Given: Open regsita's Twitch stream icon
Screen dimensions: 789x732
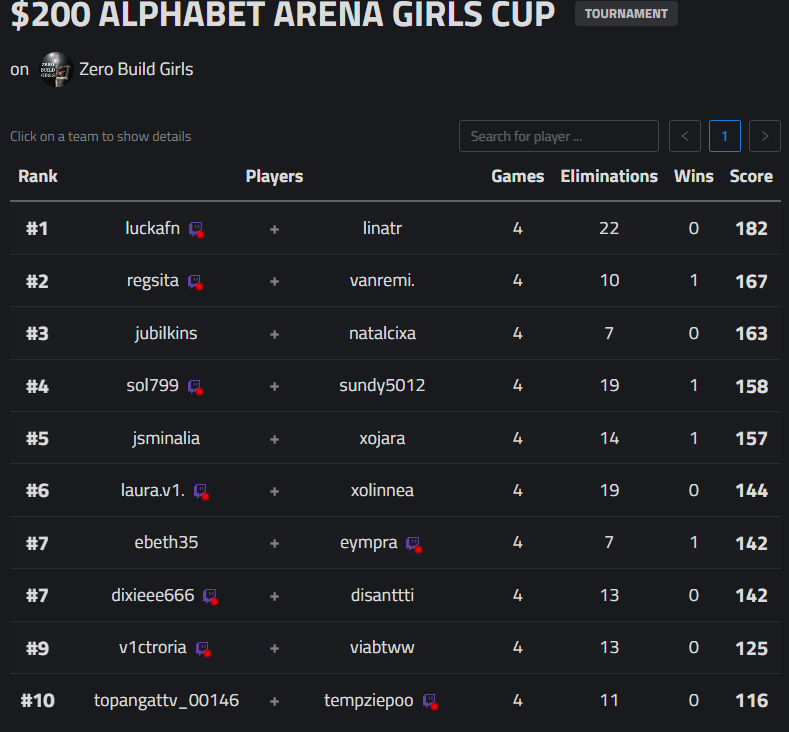Looking at the screenshot, I should [195, 282].
